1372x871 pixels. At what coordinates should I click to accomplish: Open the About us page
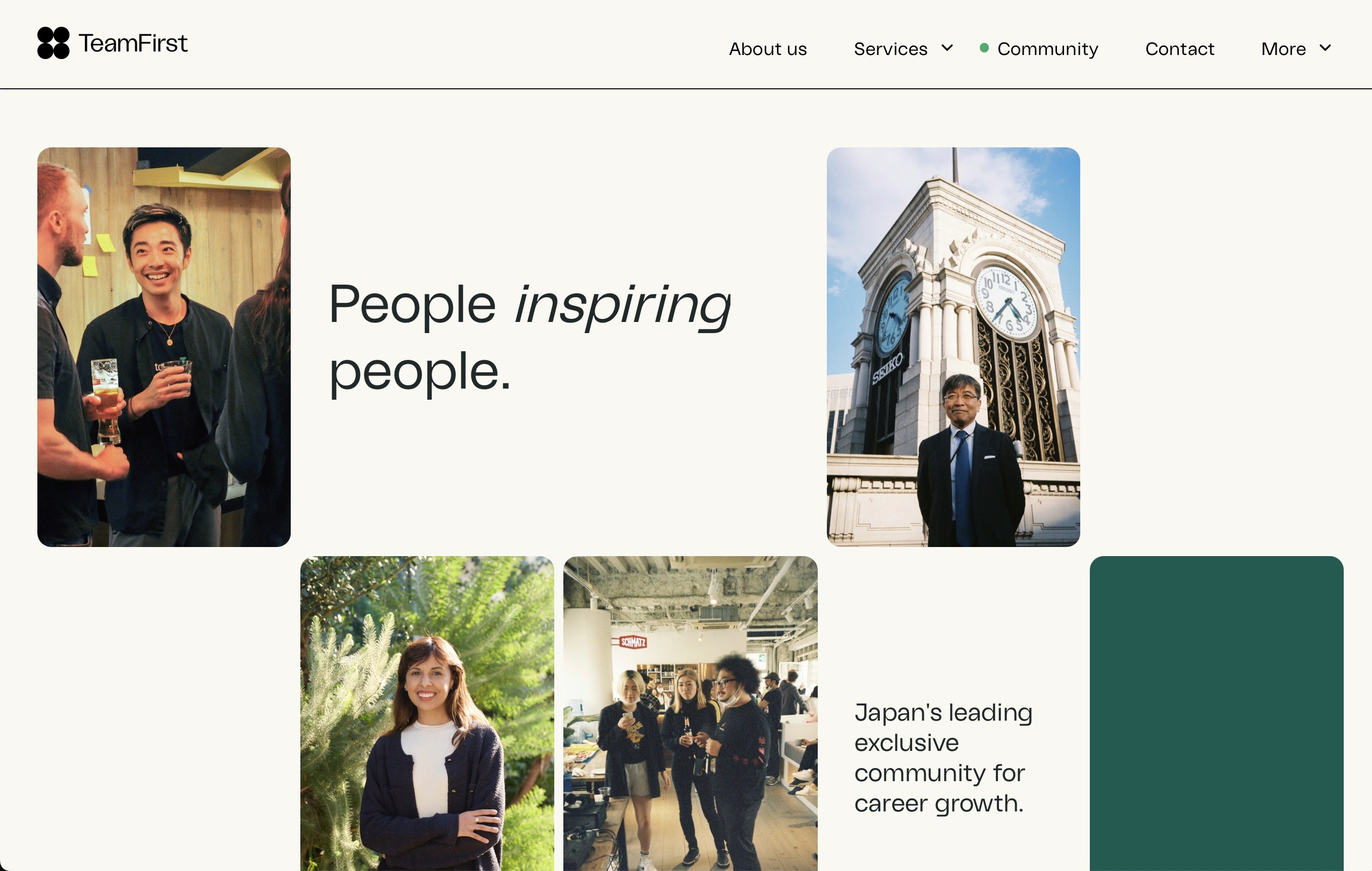tap(767, 49)
